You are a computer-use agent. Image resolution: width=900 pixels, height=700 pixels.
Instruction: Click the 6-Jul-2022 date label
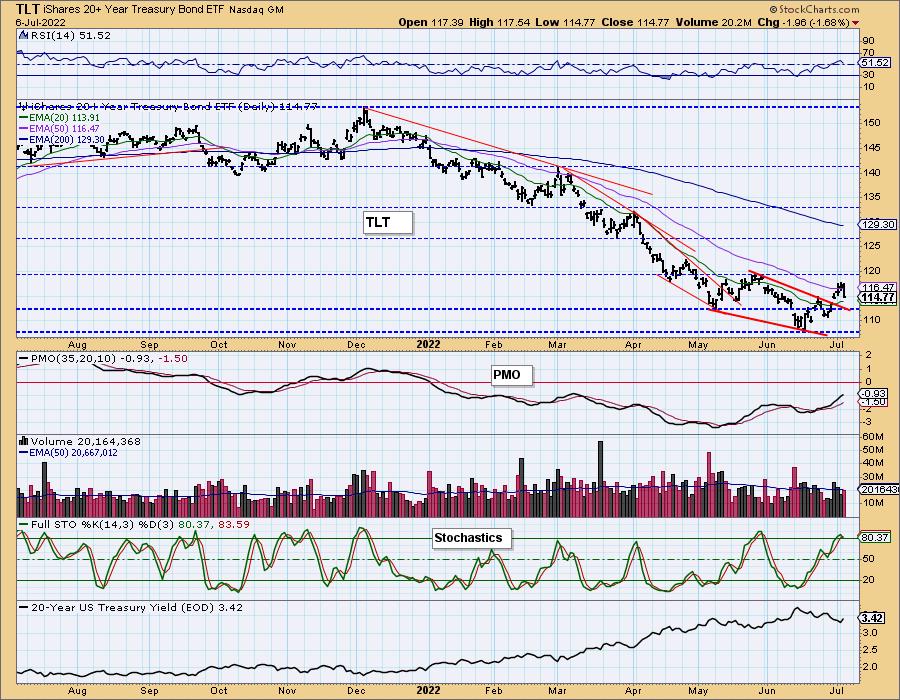pyautogui.click(x=41, y=22)
